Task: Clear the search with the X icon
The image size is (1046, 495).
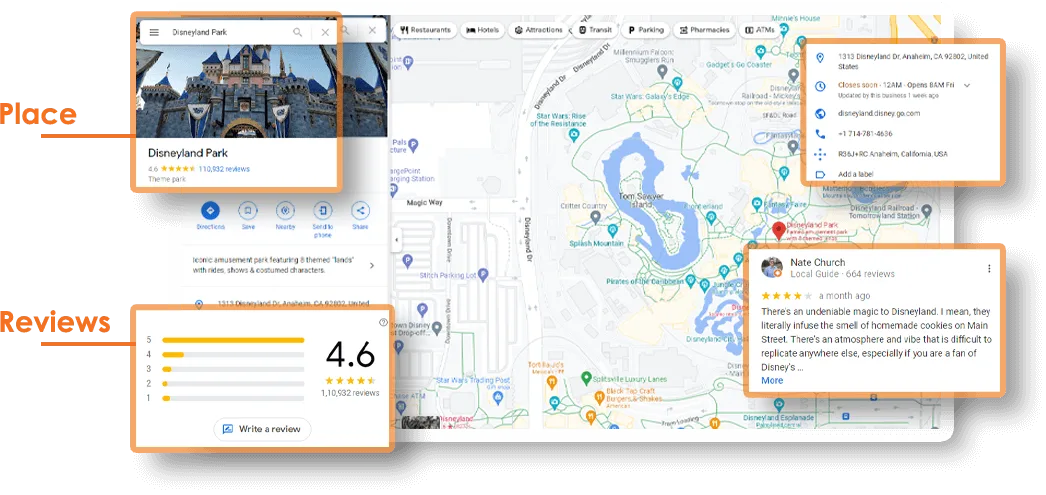Action: [x=325, y=32]
